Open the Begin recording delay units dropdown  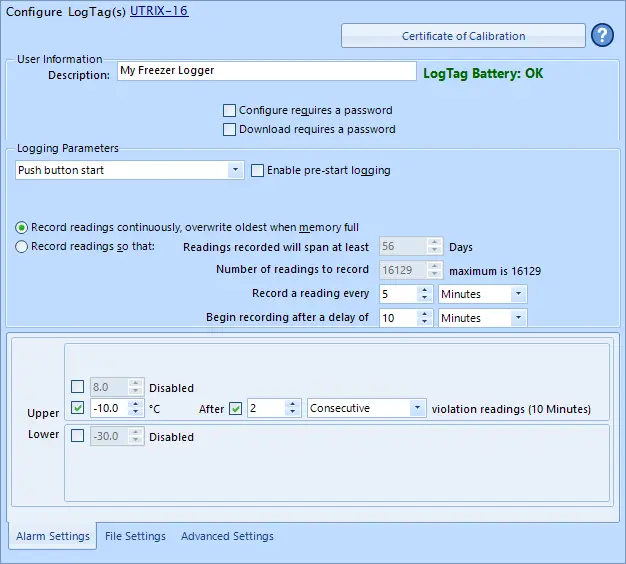(x=518, y=318)
